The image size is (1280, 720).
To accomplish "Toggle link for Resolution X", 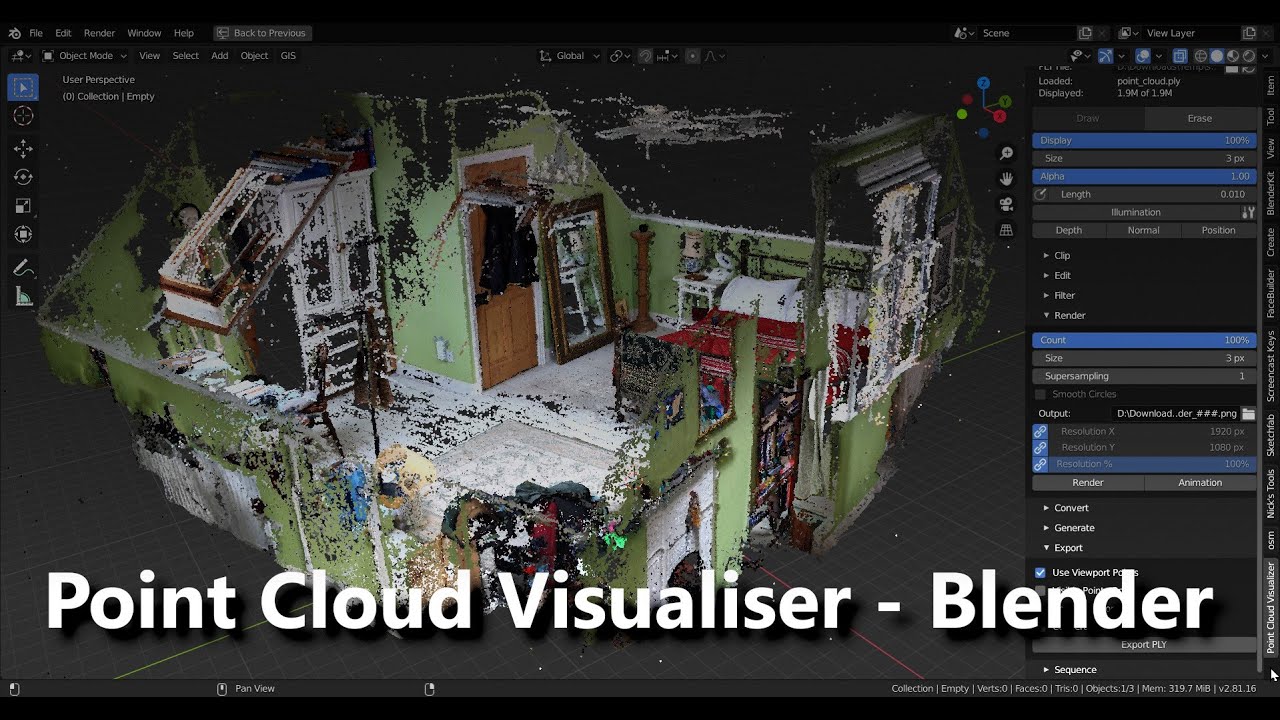I will point(1040,431).
